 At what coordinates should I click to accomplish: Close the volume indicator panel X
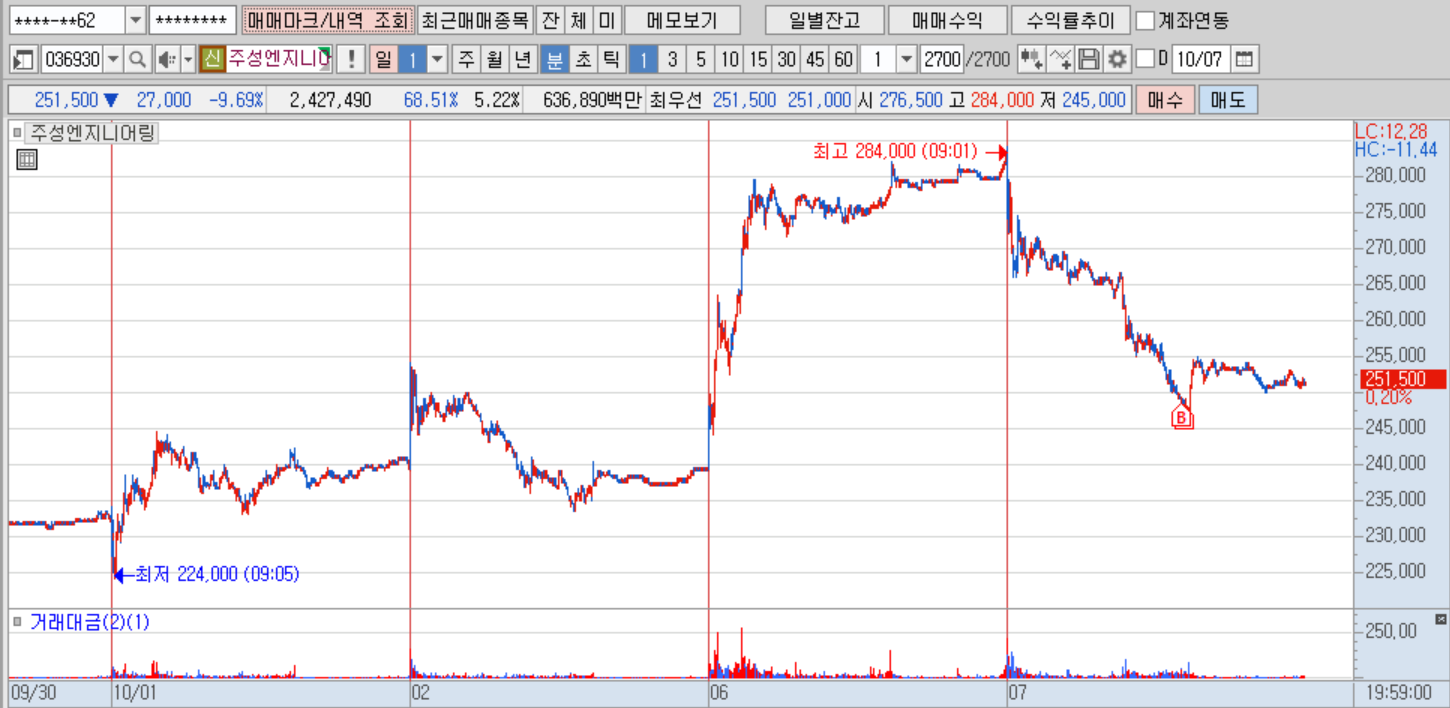click(x=1442, y=620)
